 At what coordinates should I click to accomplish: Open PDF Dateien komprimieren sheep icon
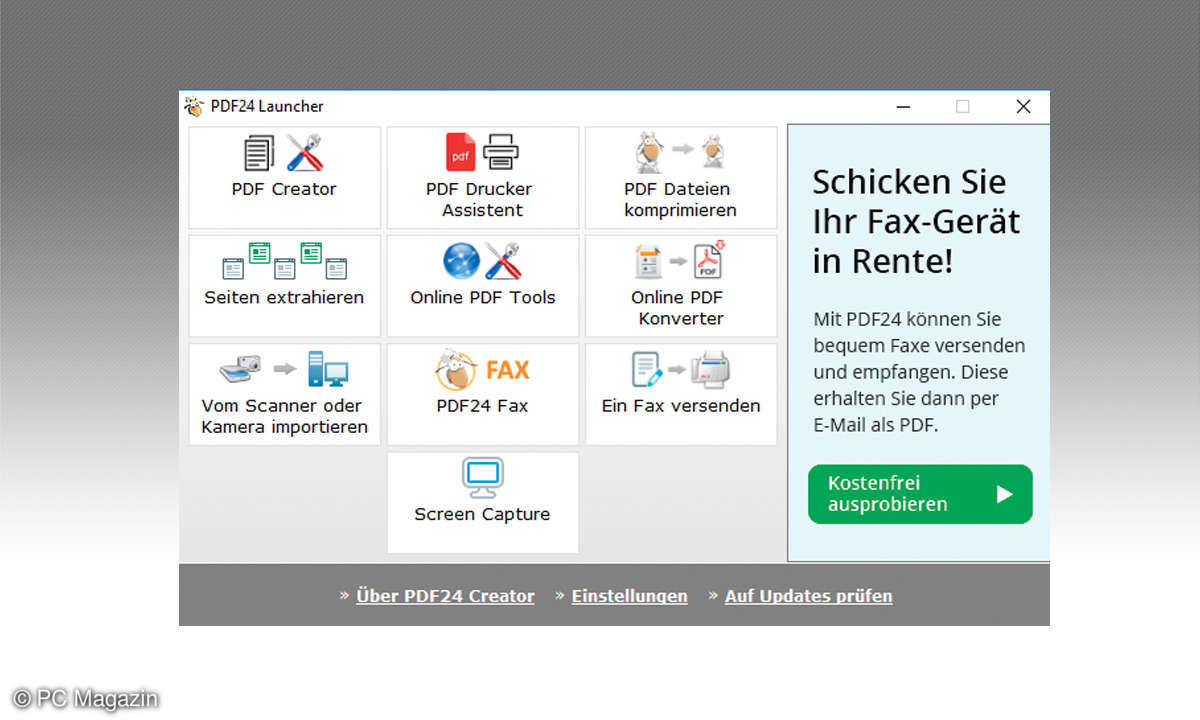680,152
